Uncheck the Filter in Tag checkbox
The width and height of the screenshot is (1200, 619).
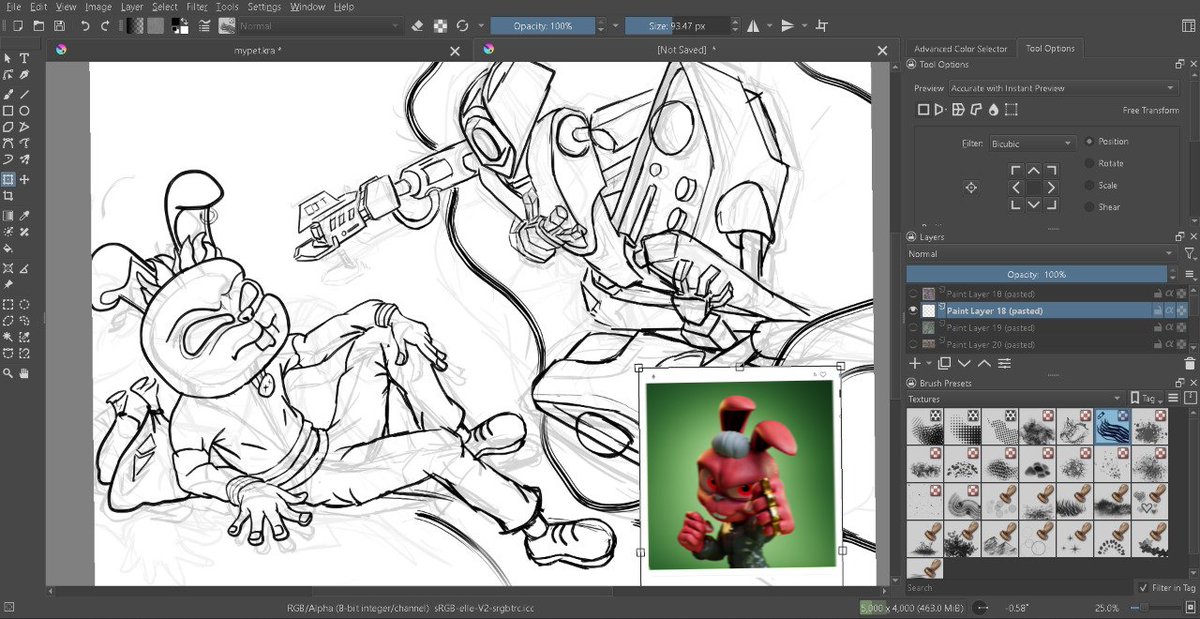click(x=1145, y=587)
